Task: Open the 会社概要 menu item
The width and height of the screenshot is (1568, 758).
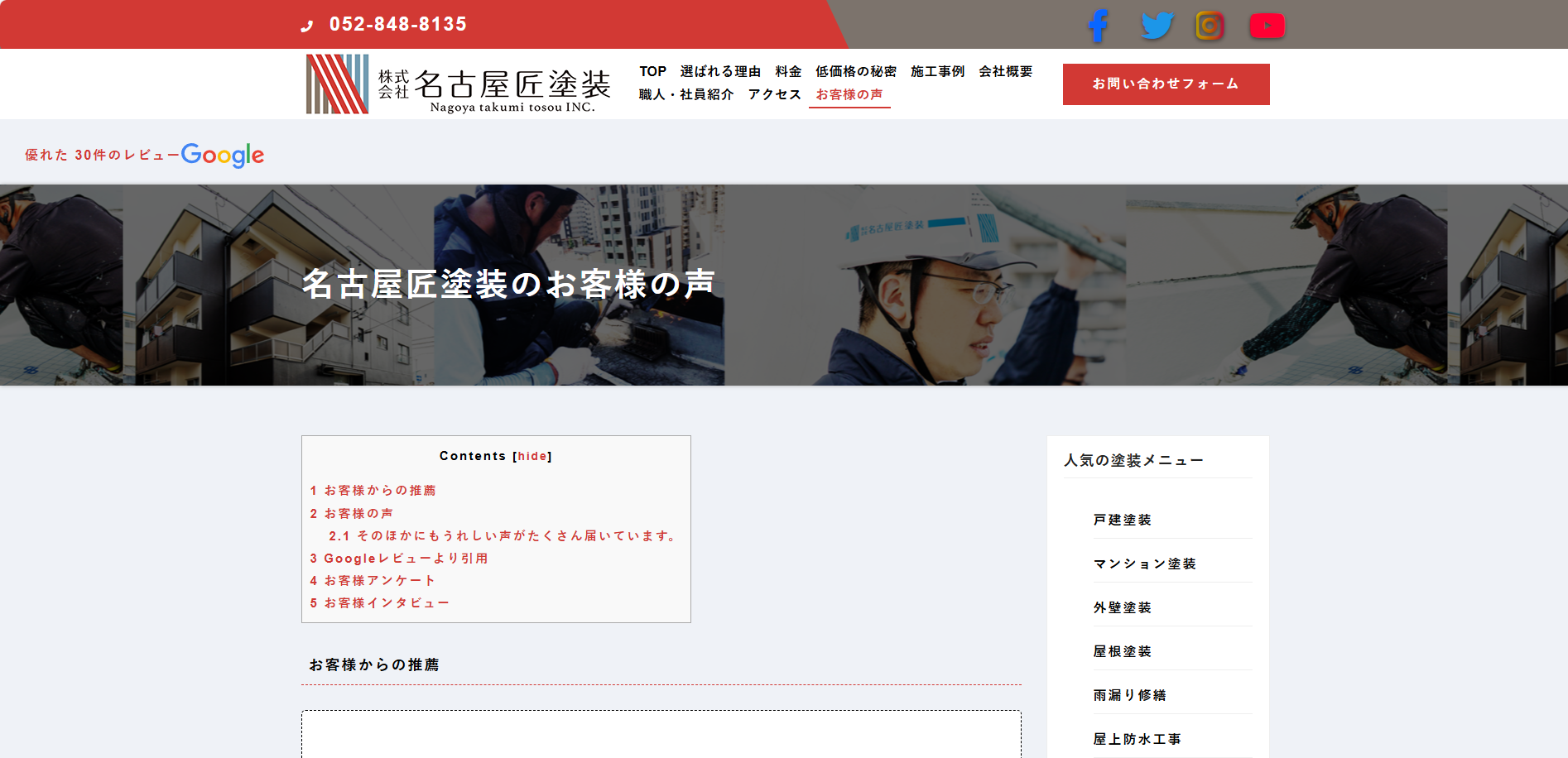Action: tap(1005, 72)
